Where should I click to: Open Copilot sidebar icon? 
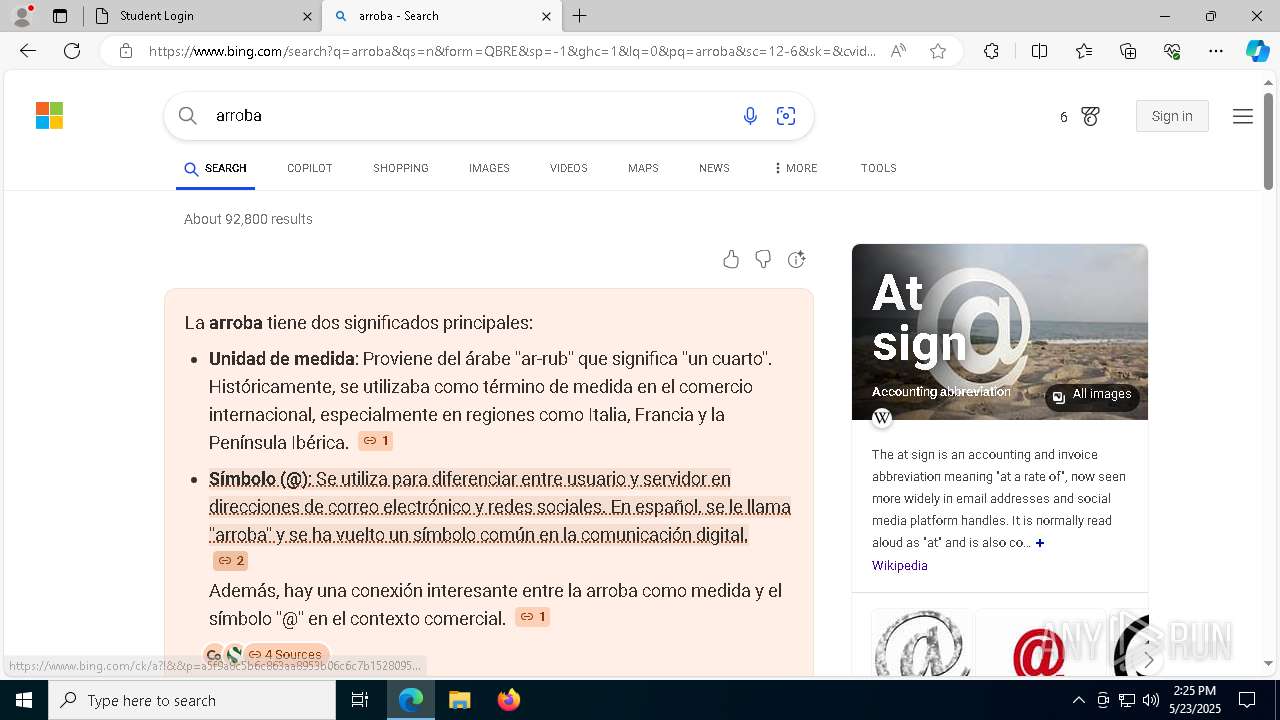pyautogui.click(x=1257, y=51)
